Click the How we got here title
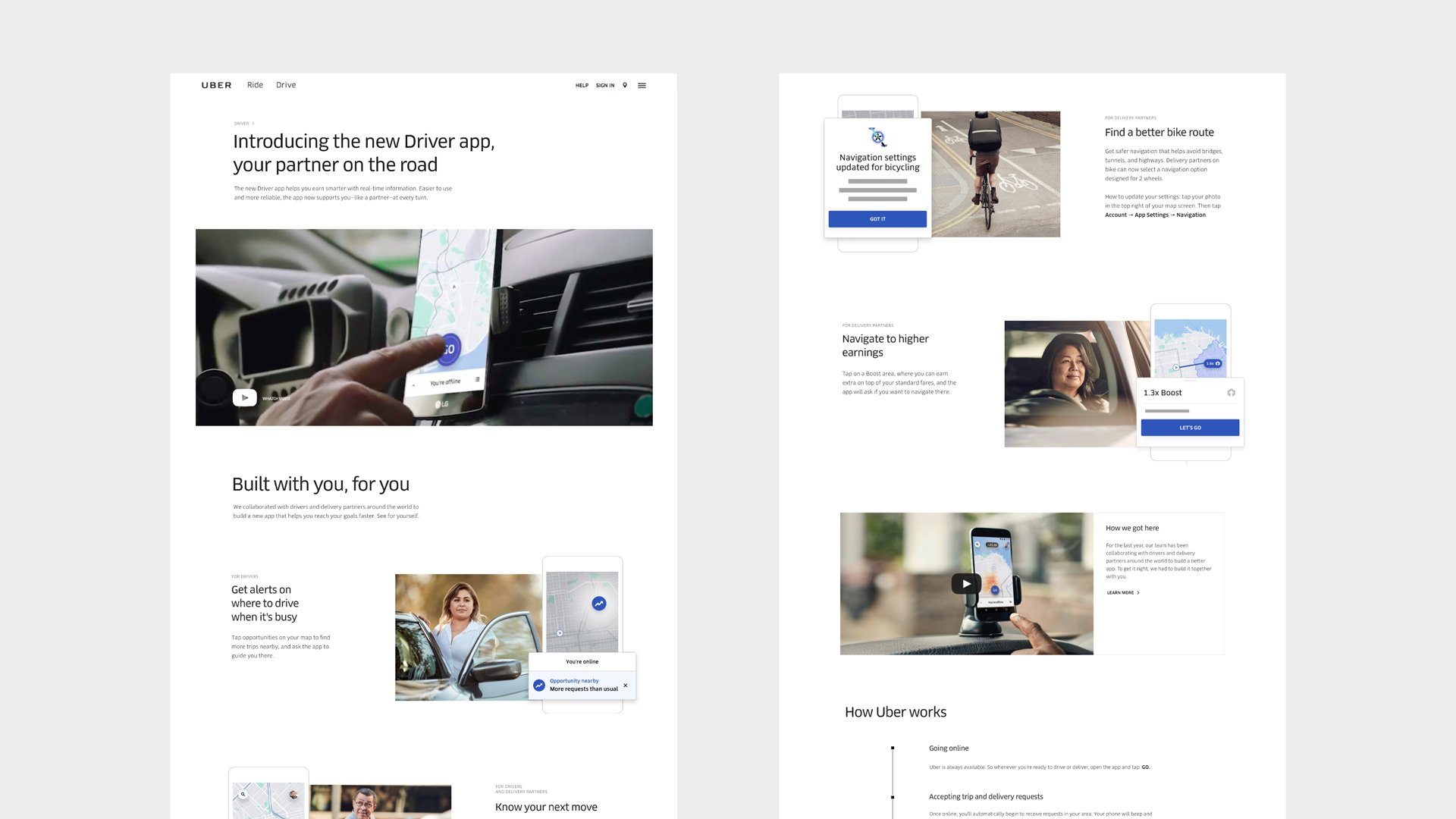Screen dimensions: 1456x819 [1131, 529]
